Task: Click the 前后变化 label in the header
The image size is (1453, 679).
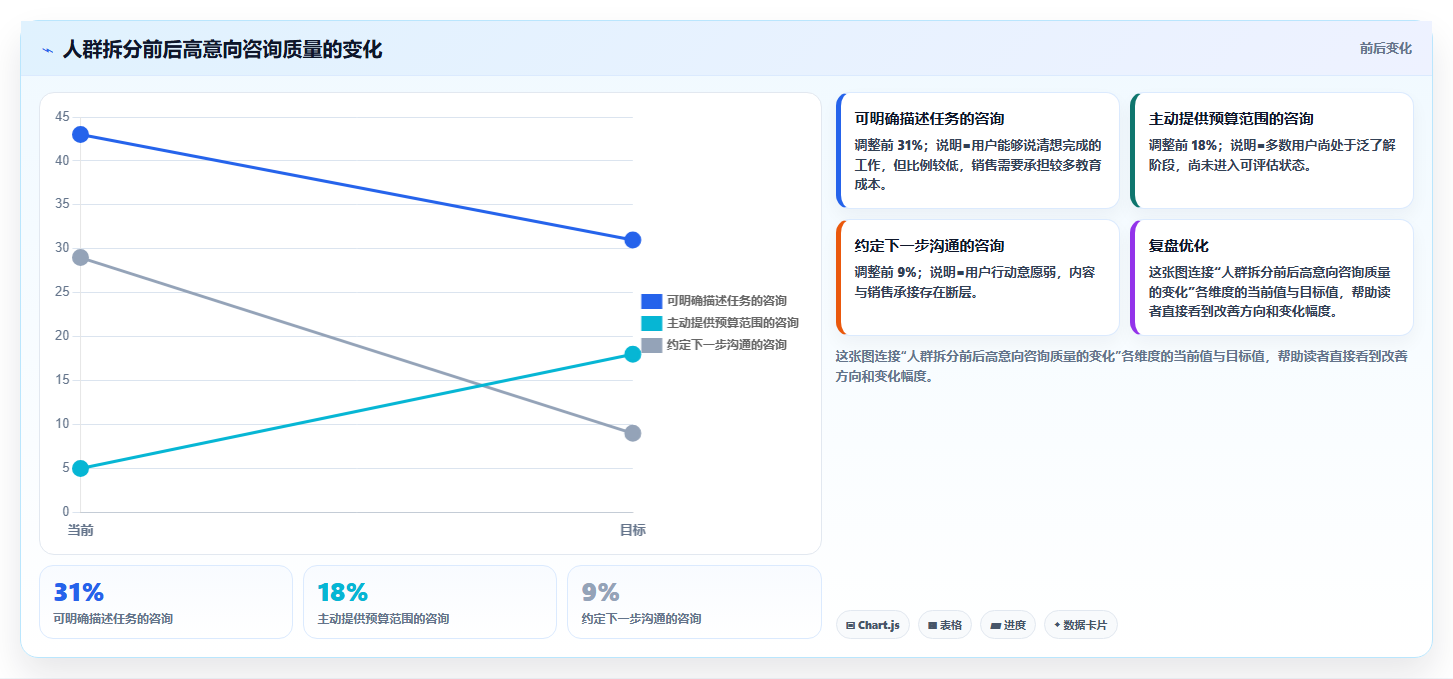Action: point(1385,48)
